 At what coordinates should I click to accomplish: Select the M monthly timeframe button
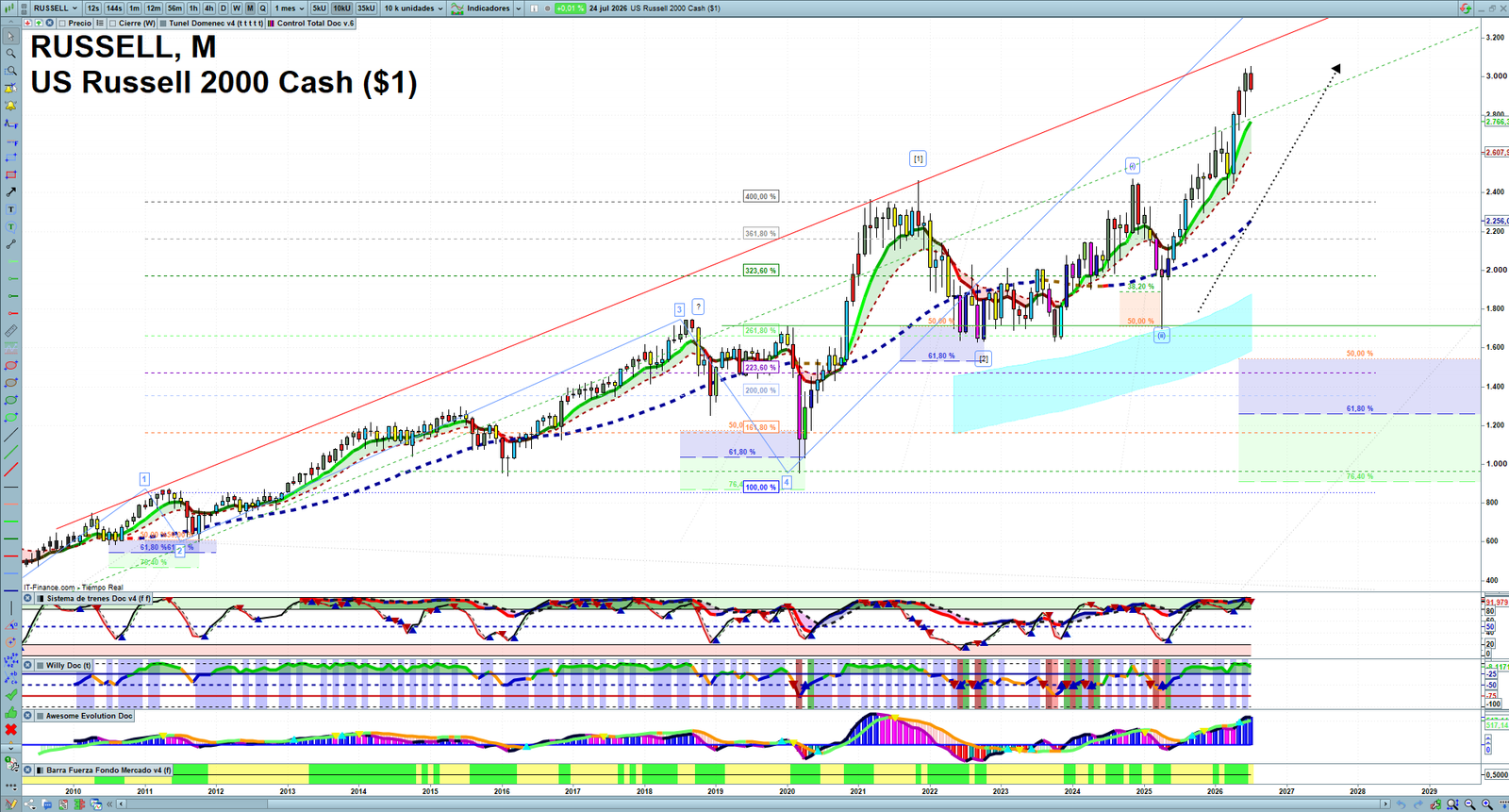pos(250,8)
